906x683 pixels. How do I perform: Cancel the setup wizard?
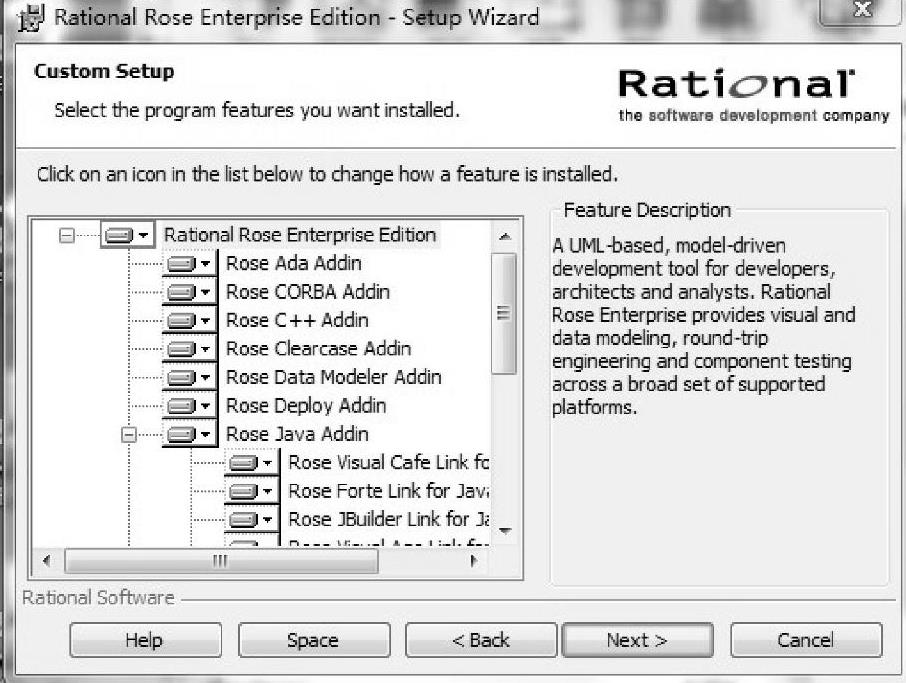[x=806, y=640]
